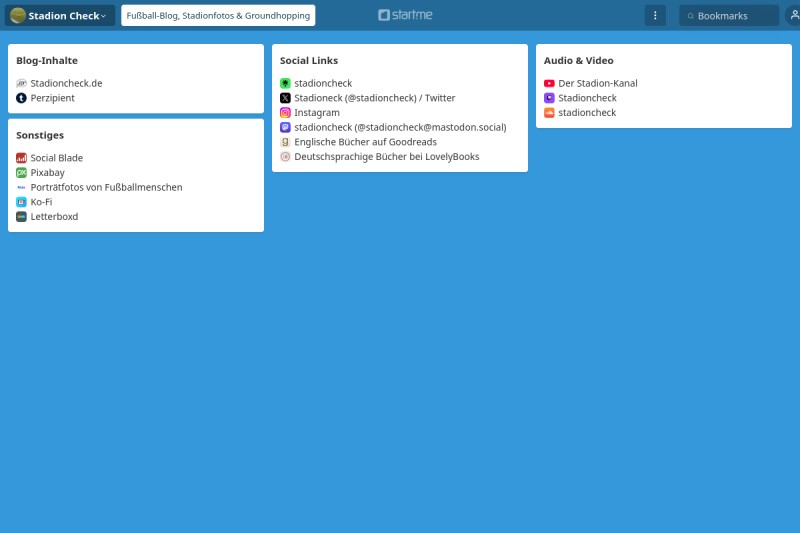Click the Letterboxd icon
This screenshot has height=533, width=800.
point(21,217)
